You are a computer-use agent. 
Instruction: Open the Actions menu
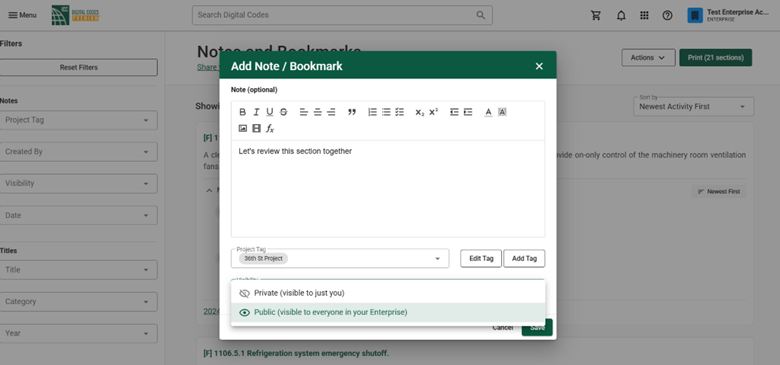coord(648,58)
